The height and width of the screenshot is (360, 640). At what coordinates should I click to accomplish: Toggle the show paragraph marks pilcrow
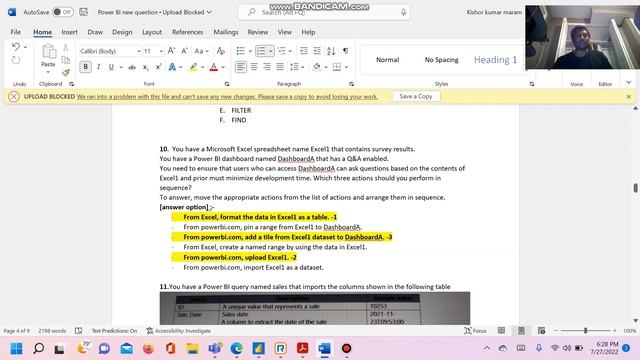(x=346, y=51)
